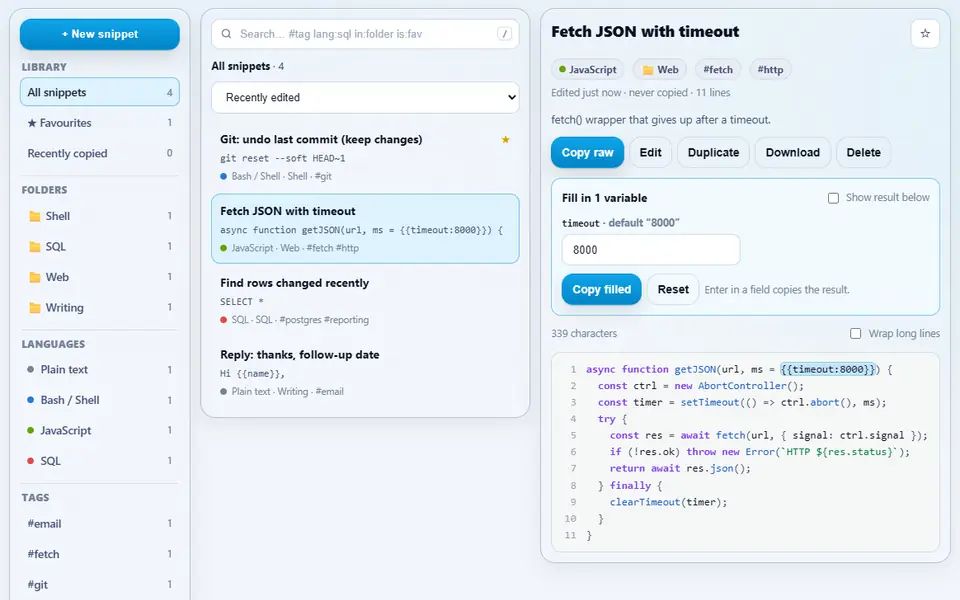960x600 pixels.
Task: Click the 339 characters count label
Action: click(583, 334)
